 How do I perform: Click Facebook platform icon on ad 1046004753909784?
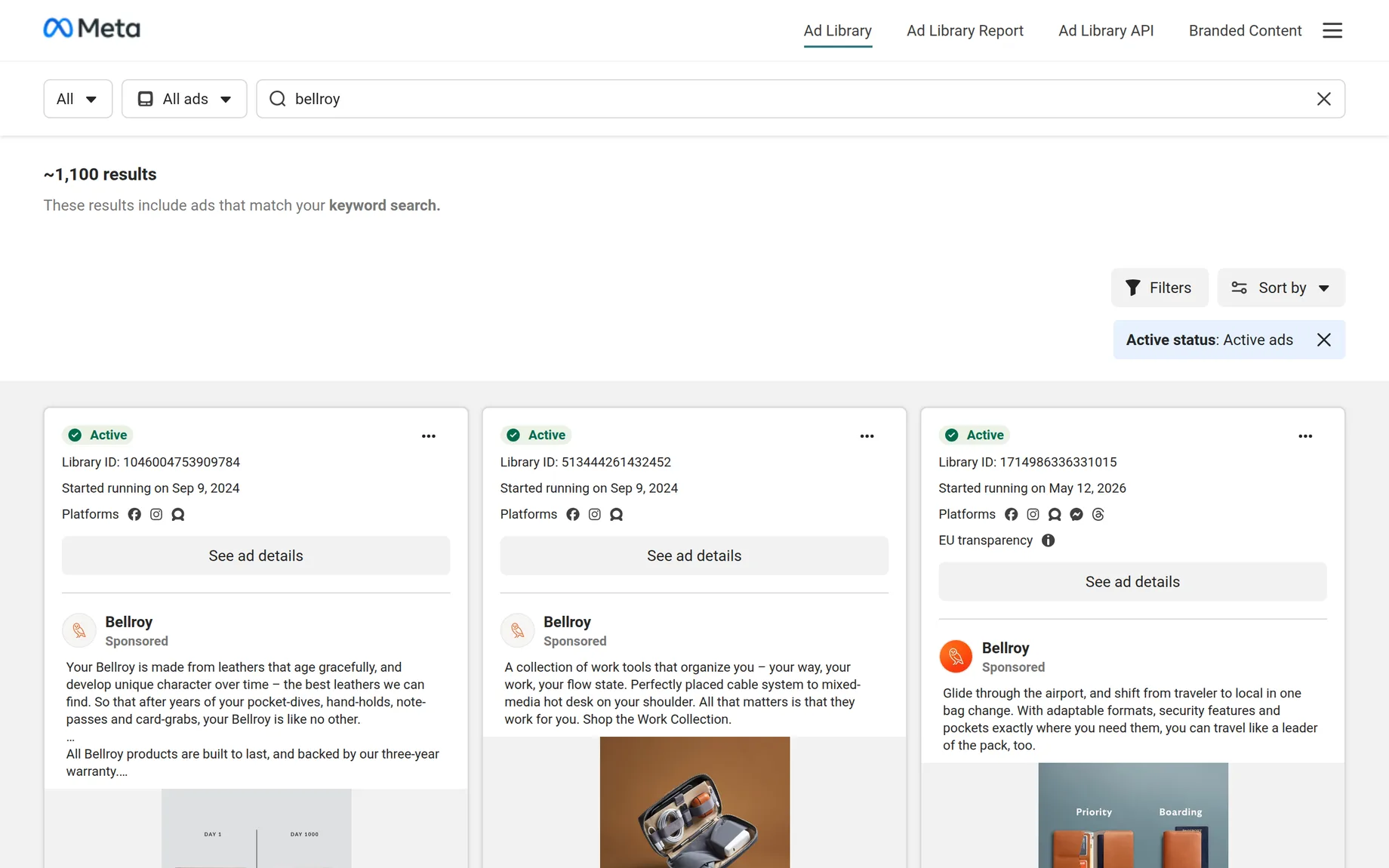click(134, 514)
